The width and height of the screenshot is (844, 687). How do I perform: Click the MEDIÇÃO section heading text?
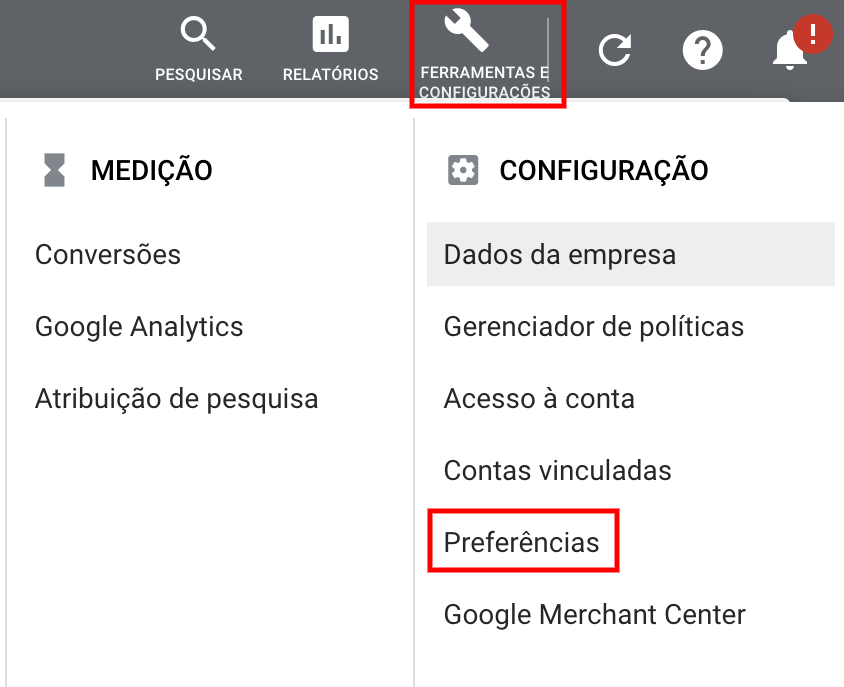[x=152, y=170]
